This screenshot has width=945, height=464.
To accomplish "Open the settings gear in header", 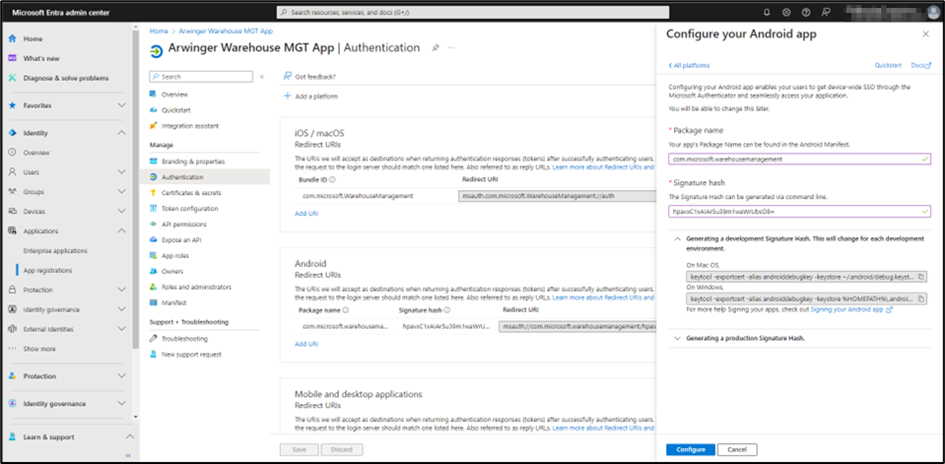I will [787, 13].
